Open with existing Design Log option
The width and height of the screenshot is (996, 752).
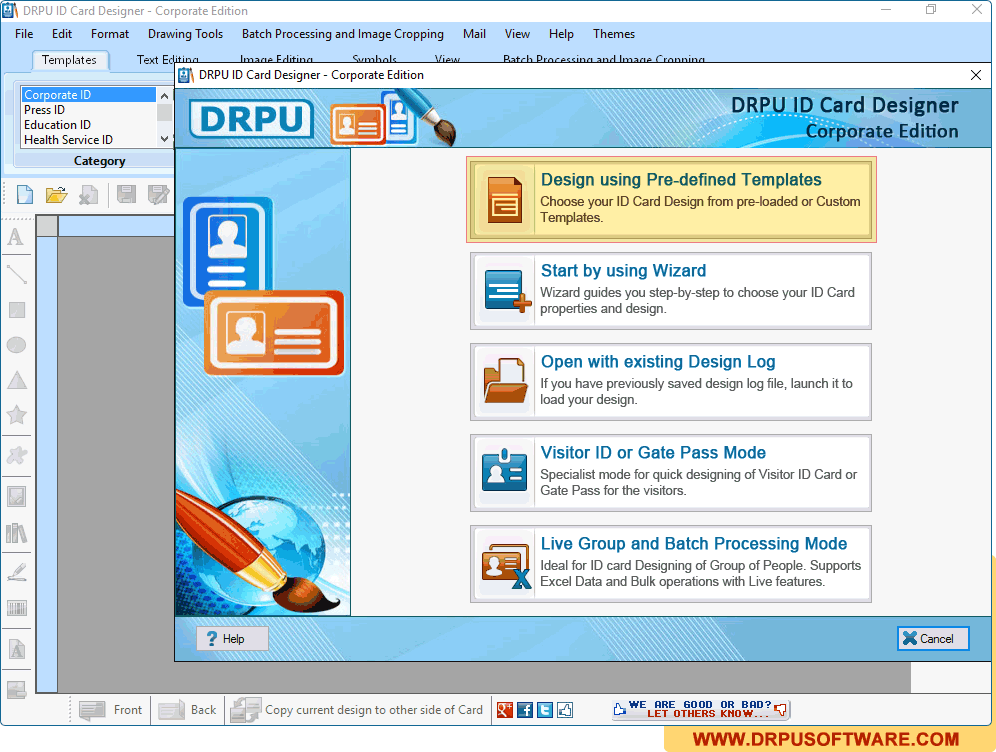[671, 382]
